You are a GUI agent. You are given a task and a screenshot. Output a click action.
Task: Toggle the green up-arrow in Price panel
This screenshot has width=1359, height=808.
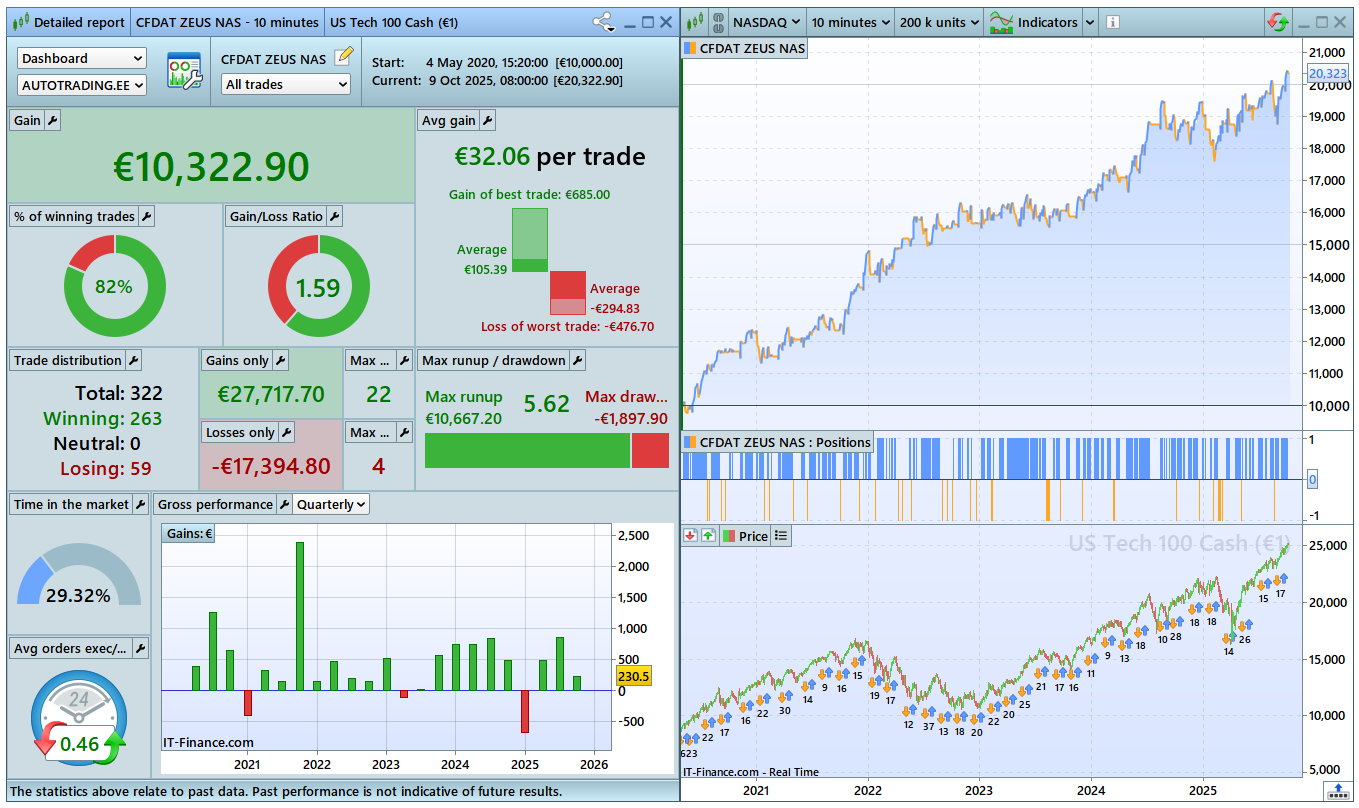click(x=708, y=536)
